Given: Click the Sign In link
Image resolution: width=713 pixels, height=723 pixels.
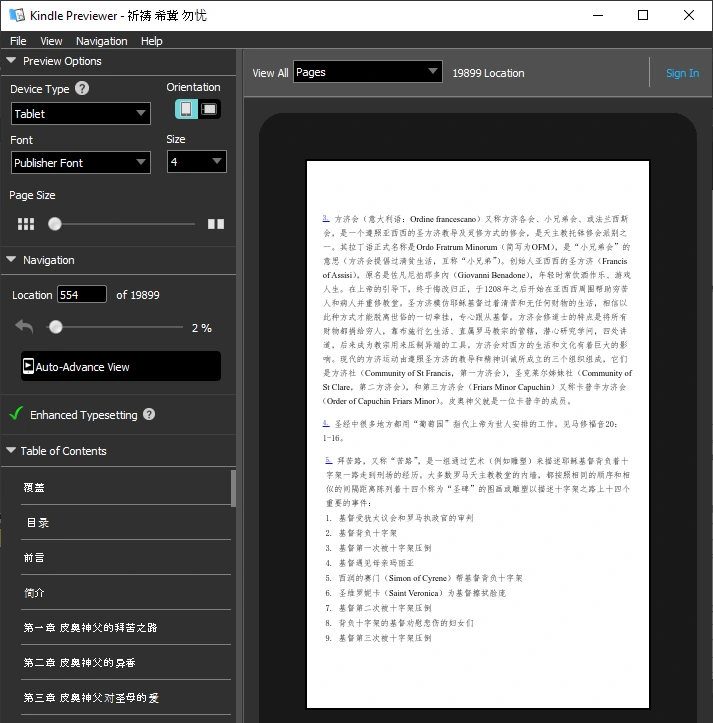Looking at the screenshot, I should point(682,73).
